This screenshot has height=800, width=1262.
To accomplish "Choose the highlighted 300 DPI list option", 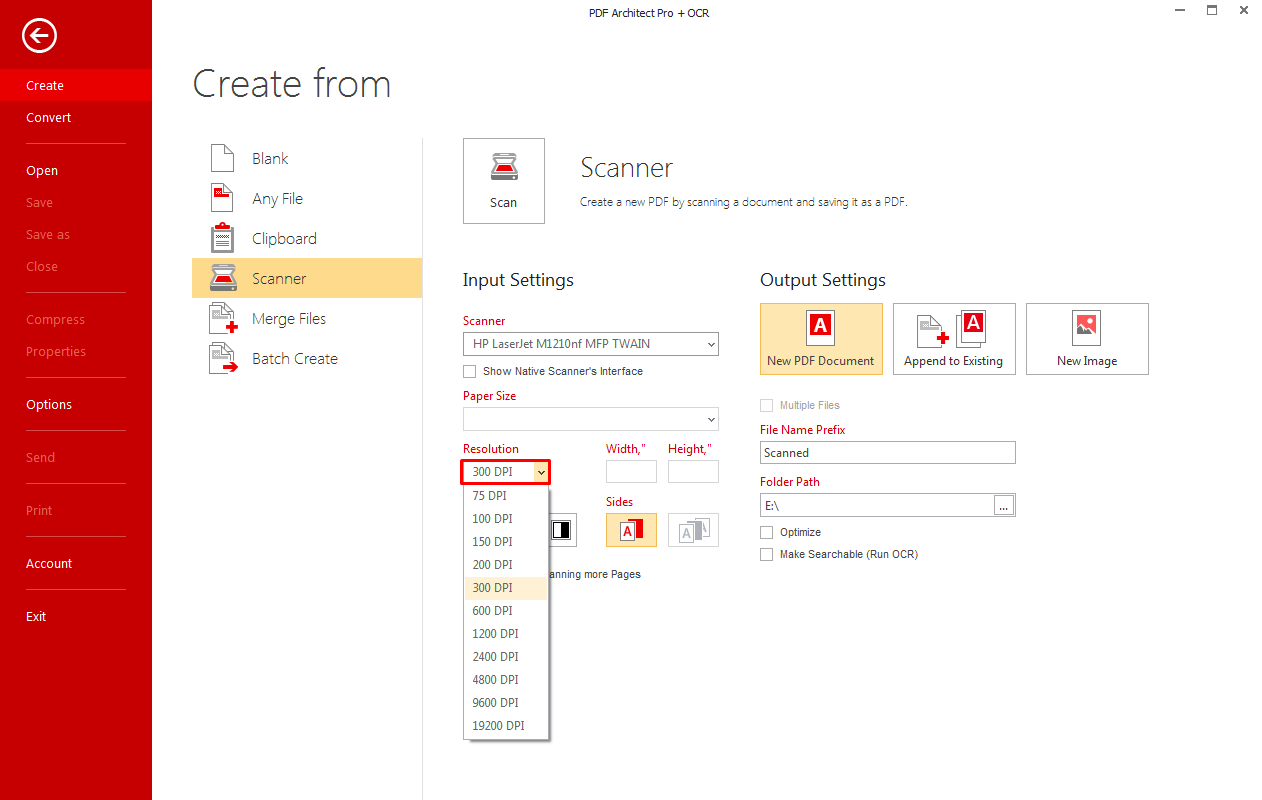I will pos(506,588).
